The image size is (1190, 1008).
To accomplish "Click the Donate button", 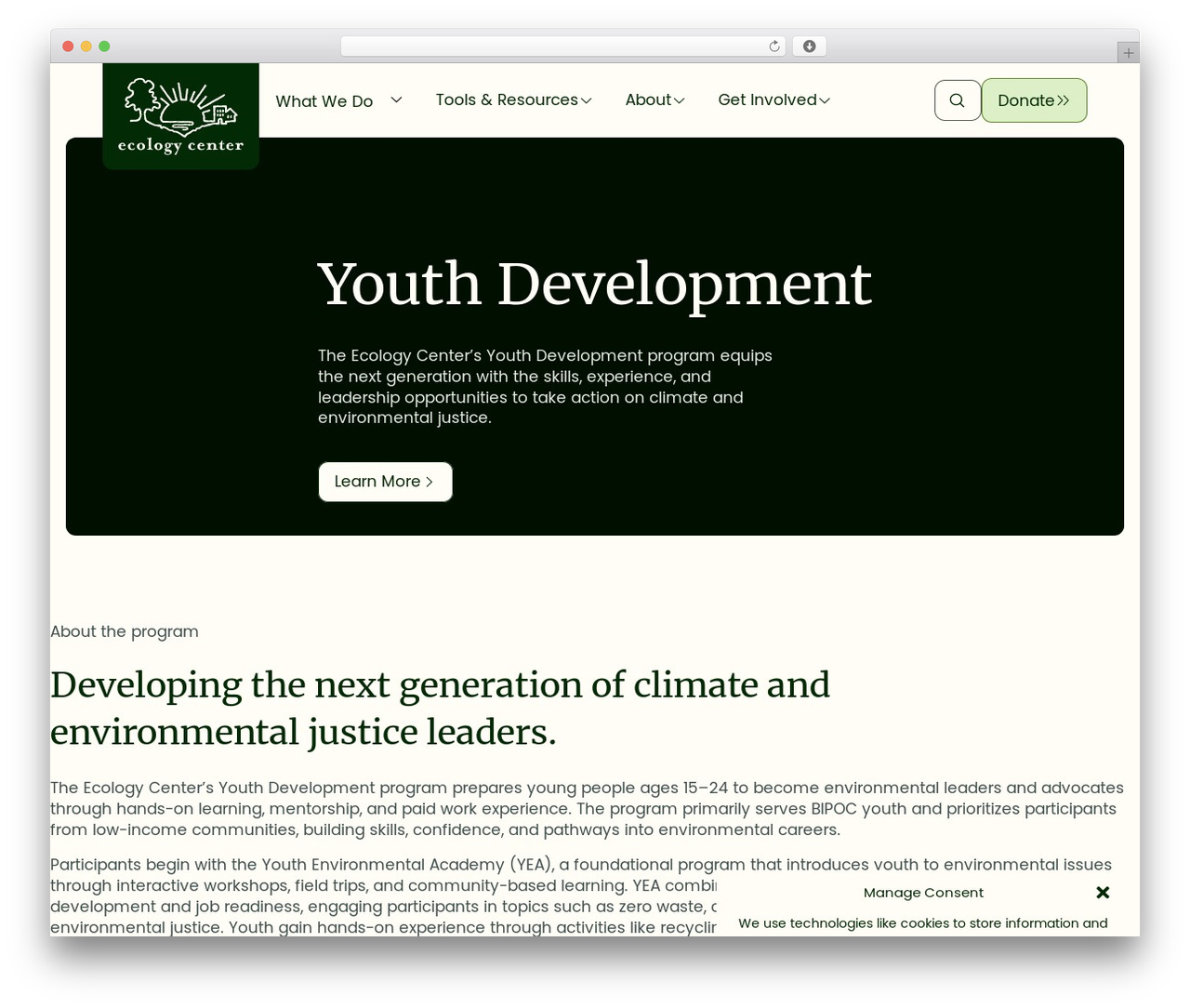I will click(1034, 100).
